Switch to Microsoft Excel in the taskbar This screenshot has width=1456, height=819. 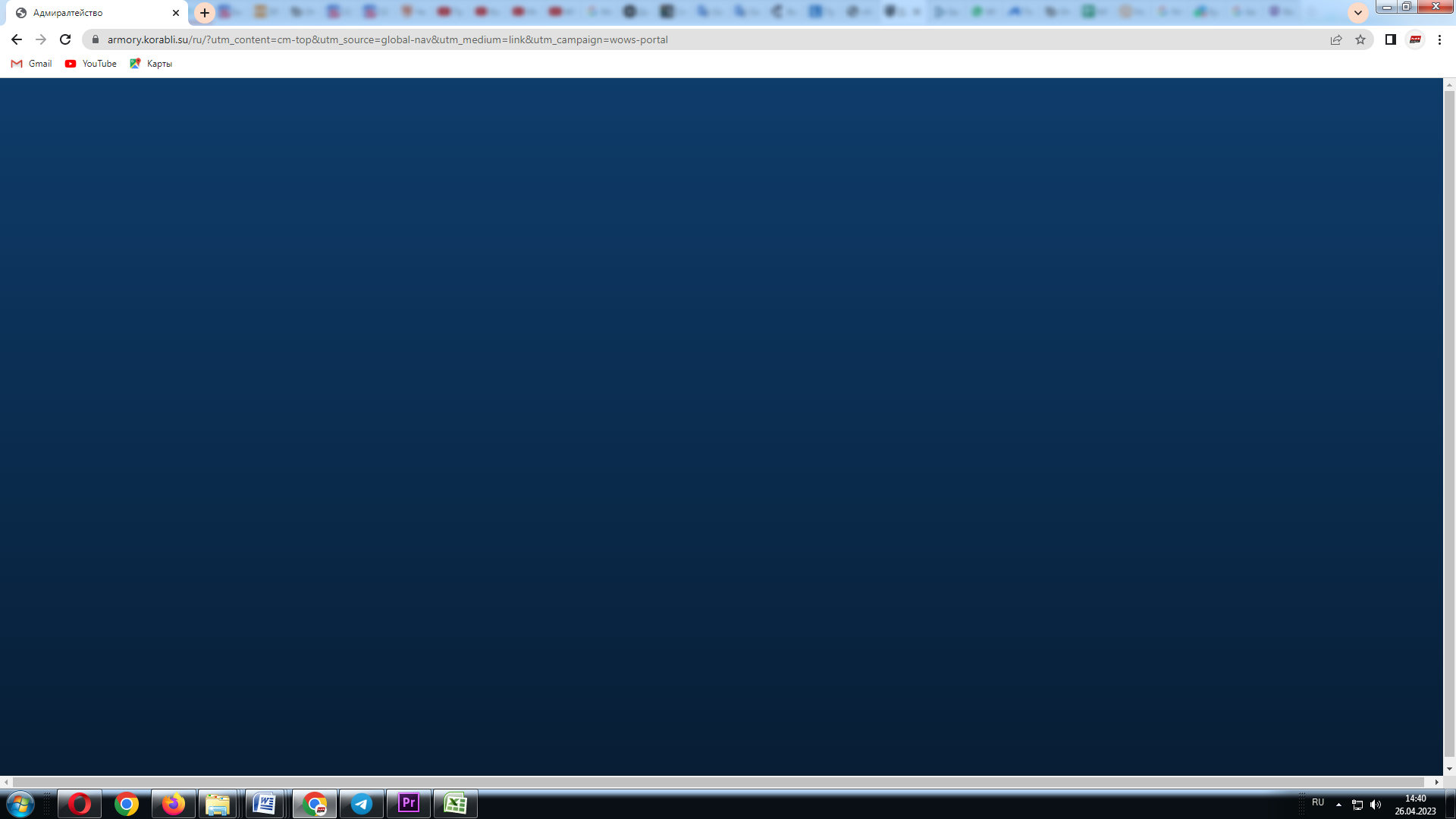456,804
